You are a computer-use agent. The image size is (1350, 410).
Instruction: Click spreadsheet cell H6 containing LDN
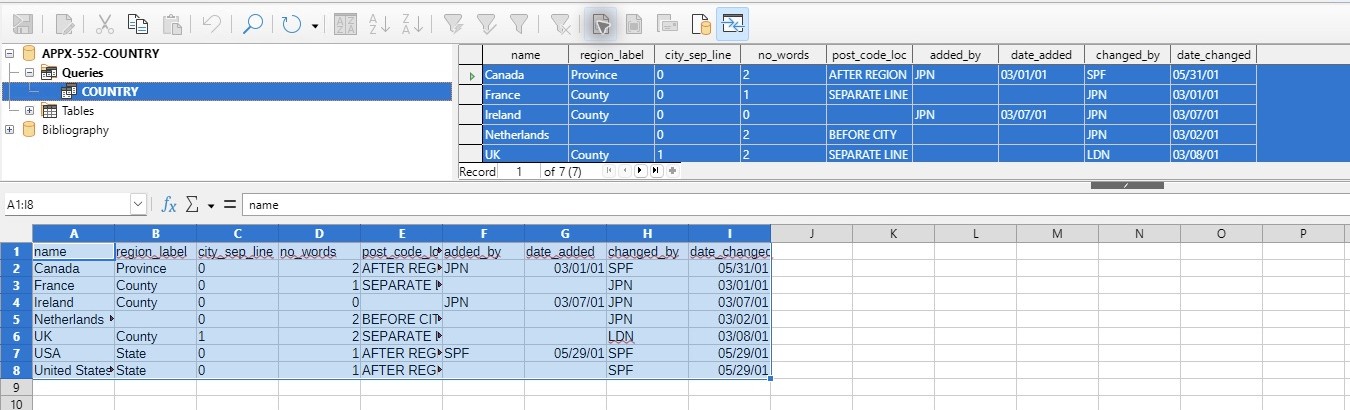pos(647,336)
